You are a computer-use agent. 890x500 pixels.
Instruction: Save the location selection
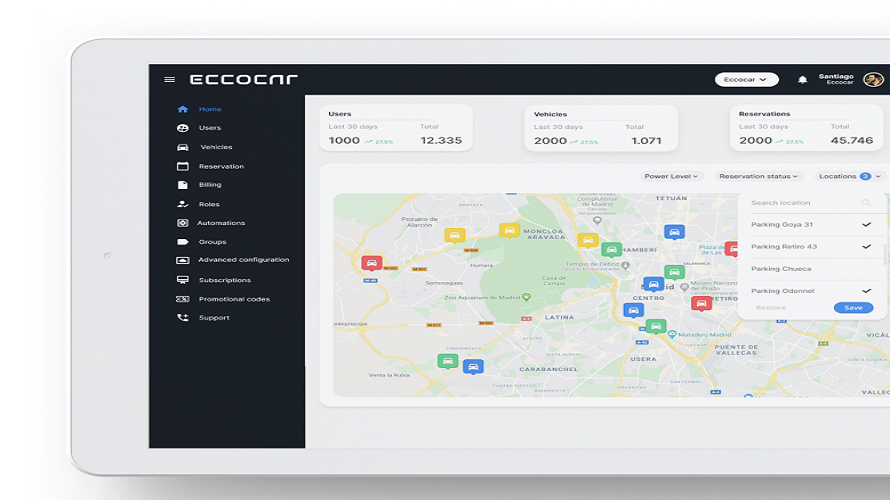[x=853, y=308]
